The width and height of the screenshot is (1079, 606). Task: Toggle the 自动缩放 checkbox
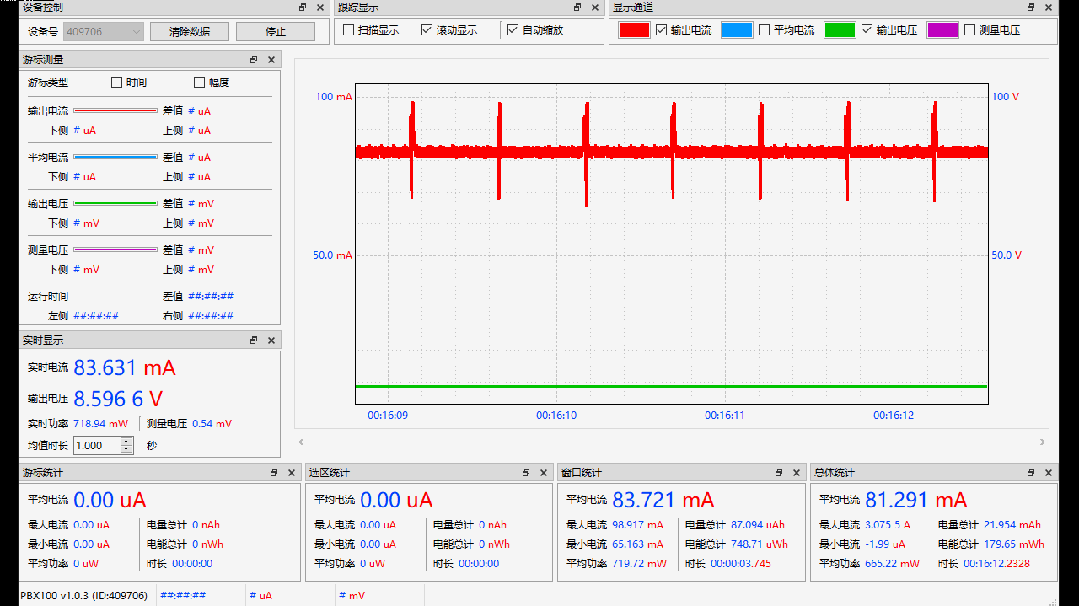pyautogui.click(x=512, y=30)
